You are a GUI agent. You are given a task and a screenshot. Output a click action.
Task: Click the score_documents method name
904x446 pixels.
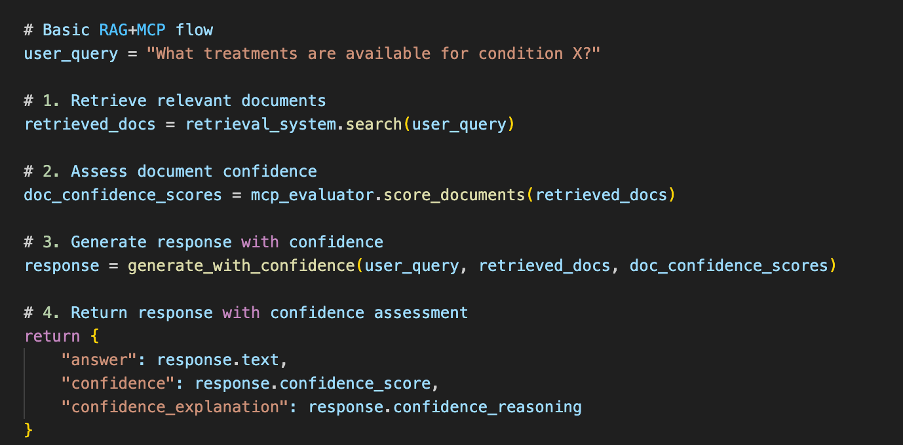pyautogui.click(x=450, y=194)
